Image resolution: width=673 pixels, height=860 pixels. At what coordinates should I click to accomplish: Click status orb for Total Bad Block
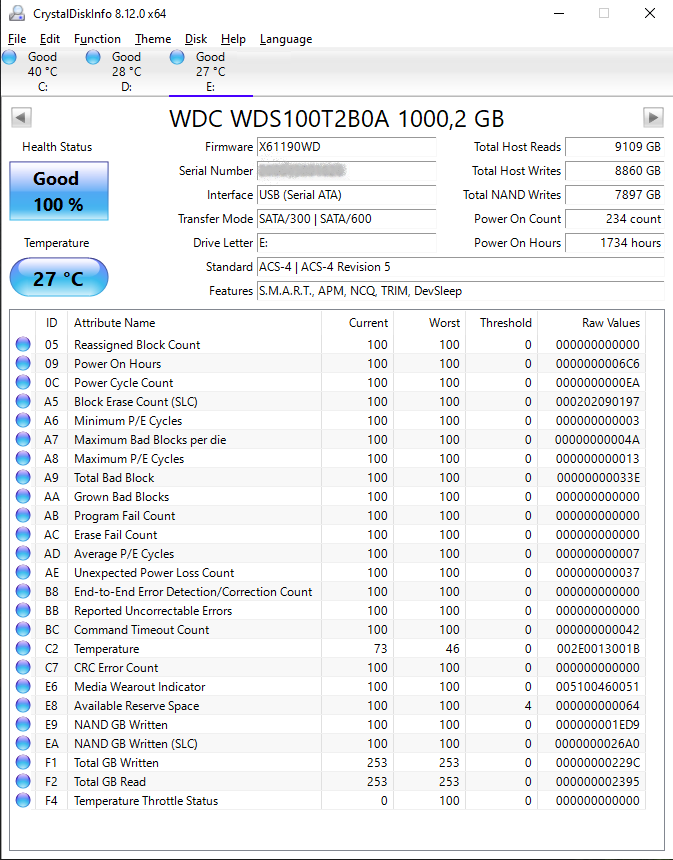click(x=23, y=477)
